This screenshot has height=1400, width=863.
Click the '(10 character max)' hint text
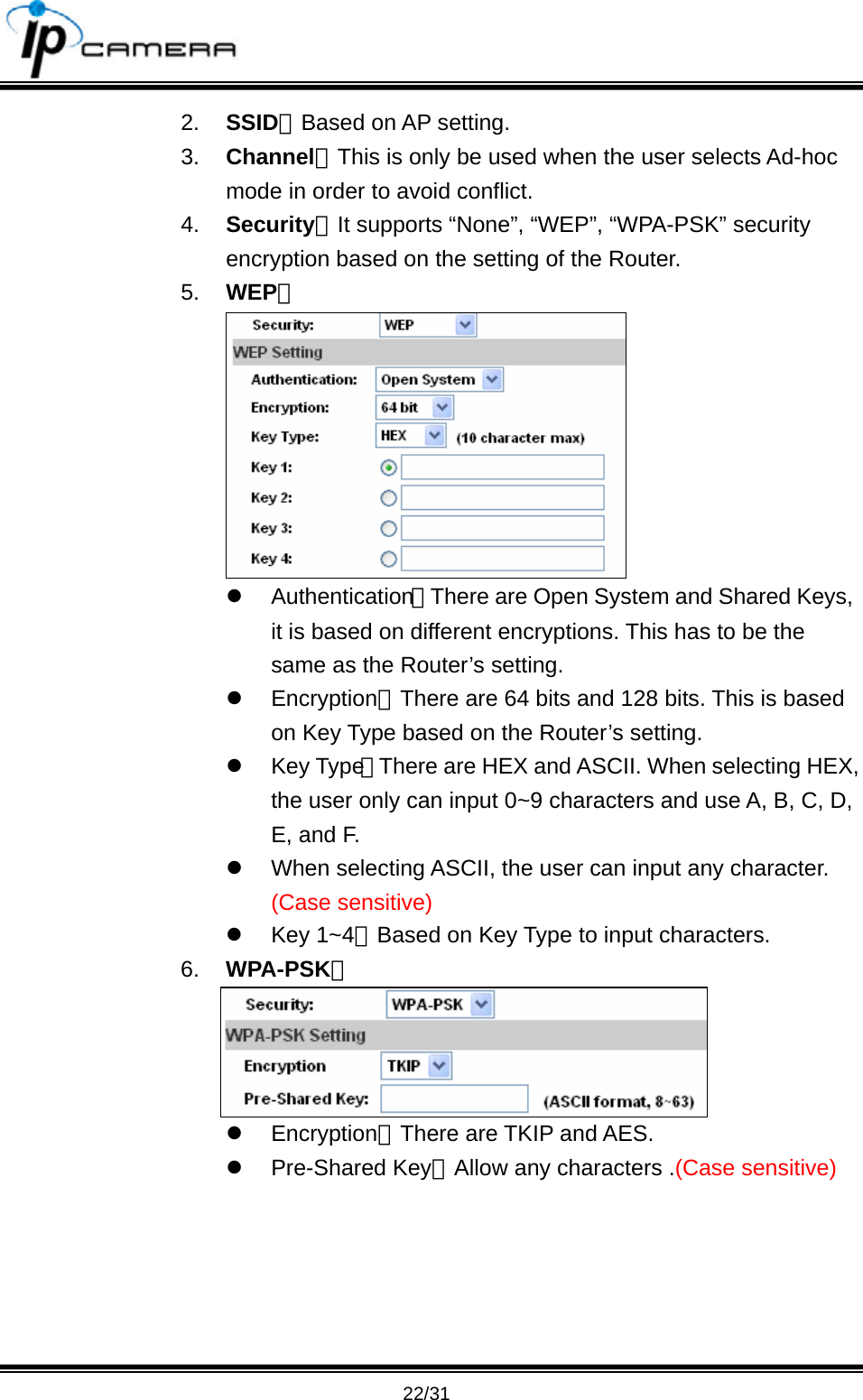tap(520, 438)
